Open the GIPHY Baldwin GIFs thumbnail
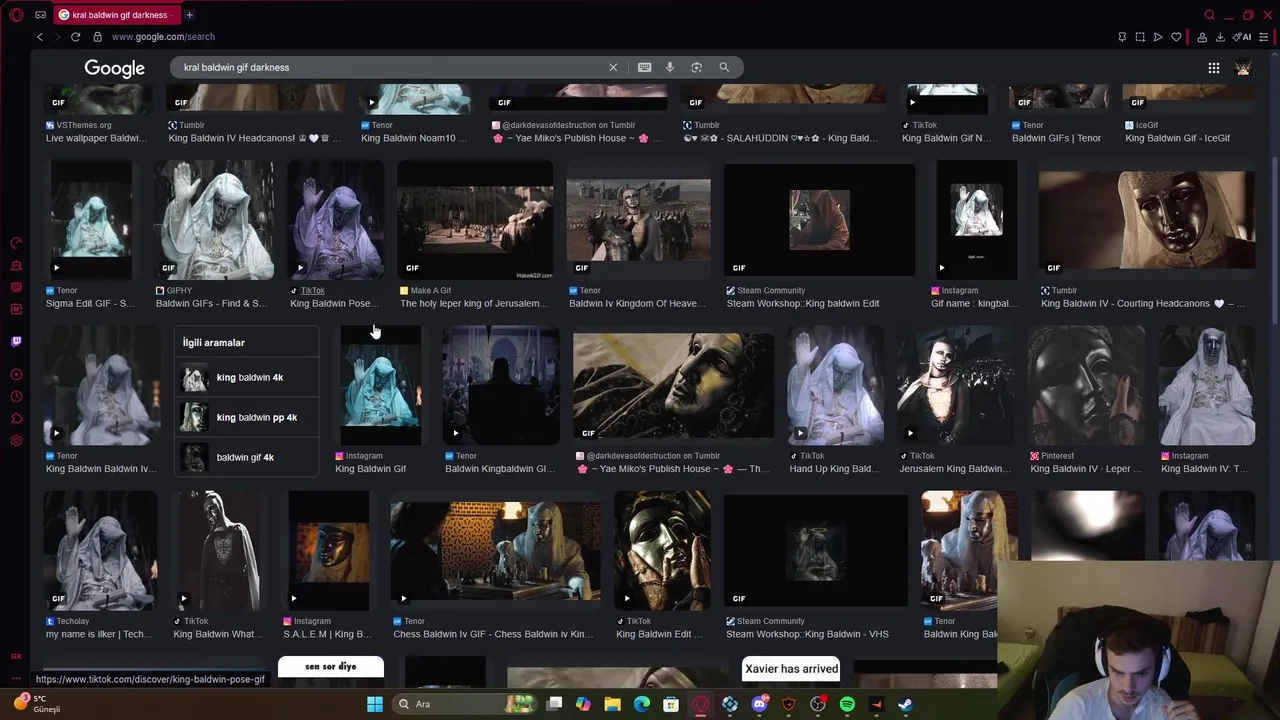 (x=214, y=220)
